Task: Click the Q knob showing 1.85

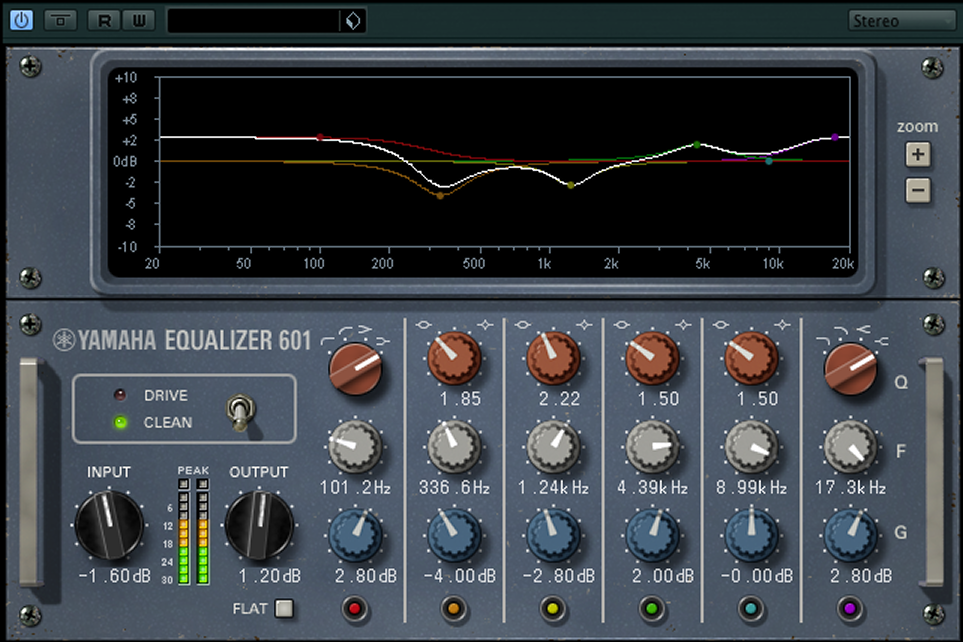Action: click(454, 358)
